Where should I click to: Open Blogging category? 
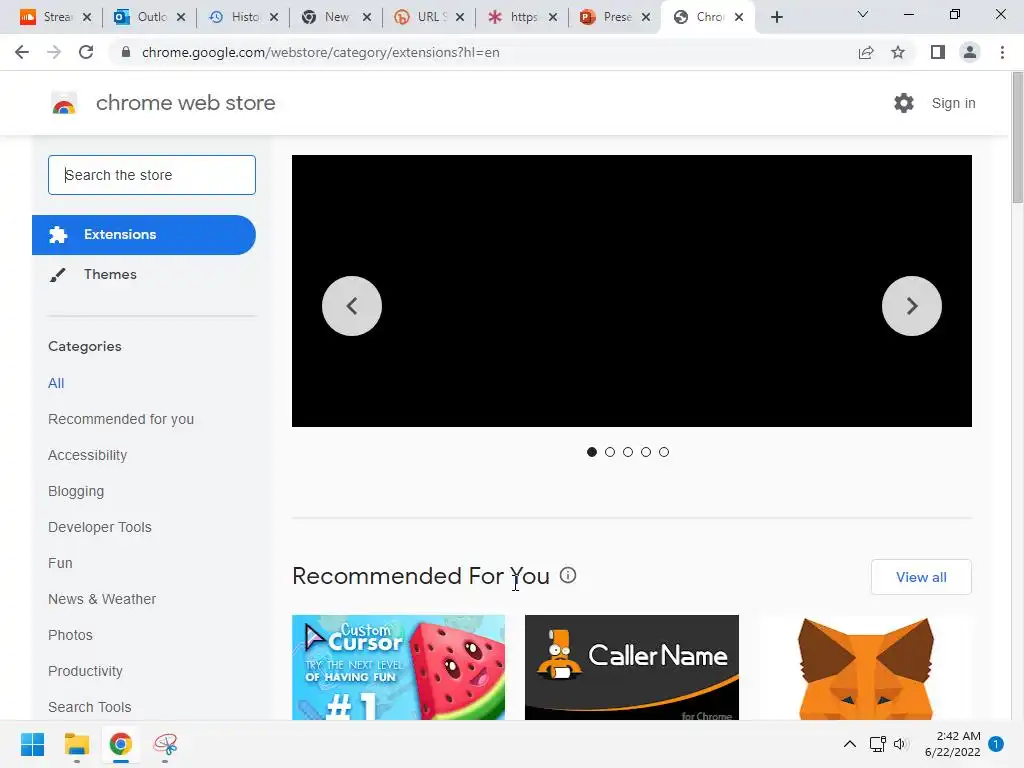tap(76, 491)
